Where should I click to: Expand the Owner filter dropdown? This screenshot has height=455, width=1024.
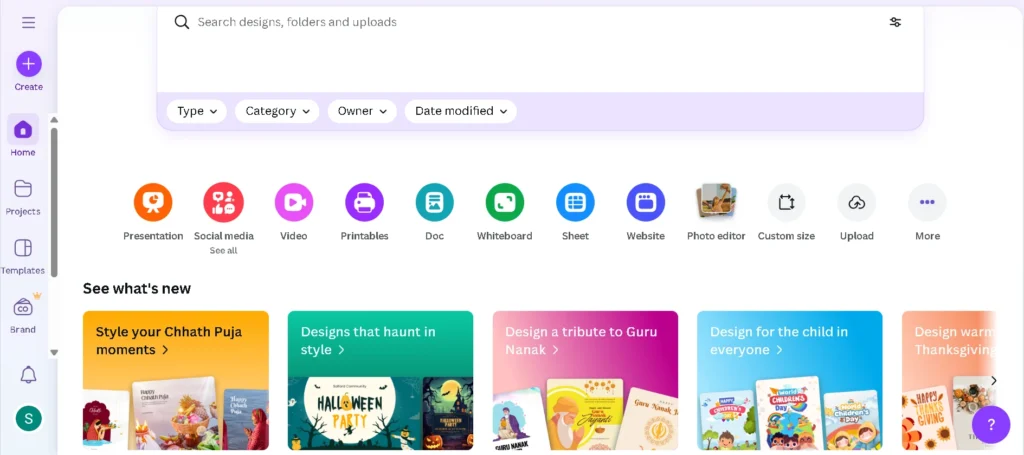point(362,111)
